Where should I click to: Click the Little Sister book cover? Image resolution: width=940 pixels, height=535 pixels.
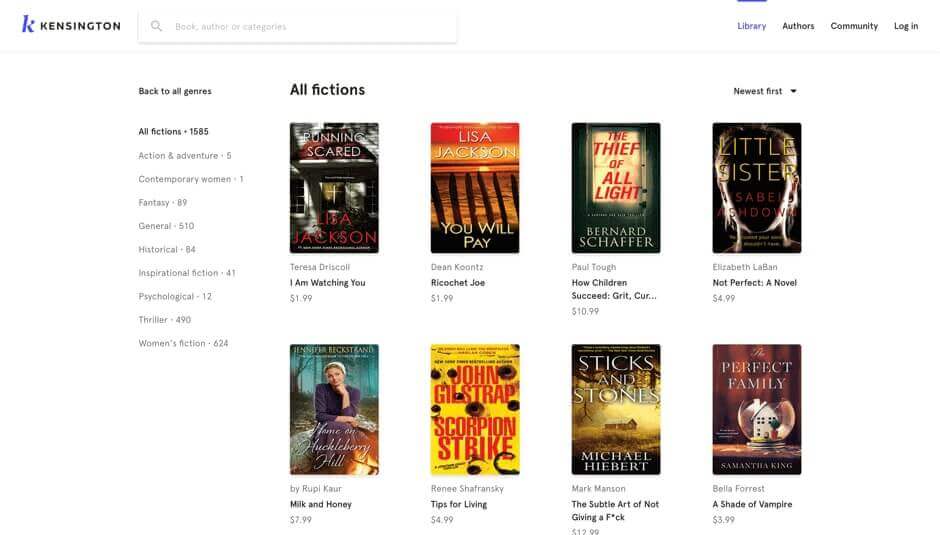click(x=756, y=188)
